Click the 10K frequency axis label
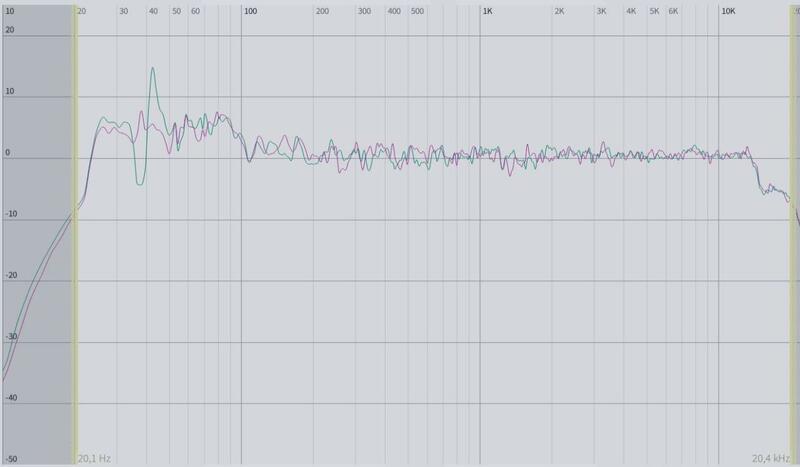 coord(729,10)
